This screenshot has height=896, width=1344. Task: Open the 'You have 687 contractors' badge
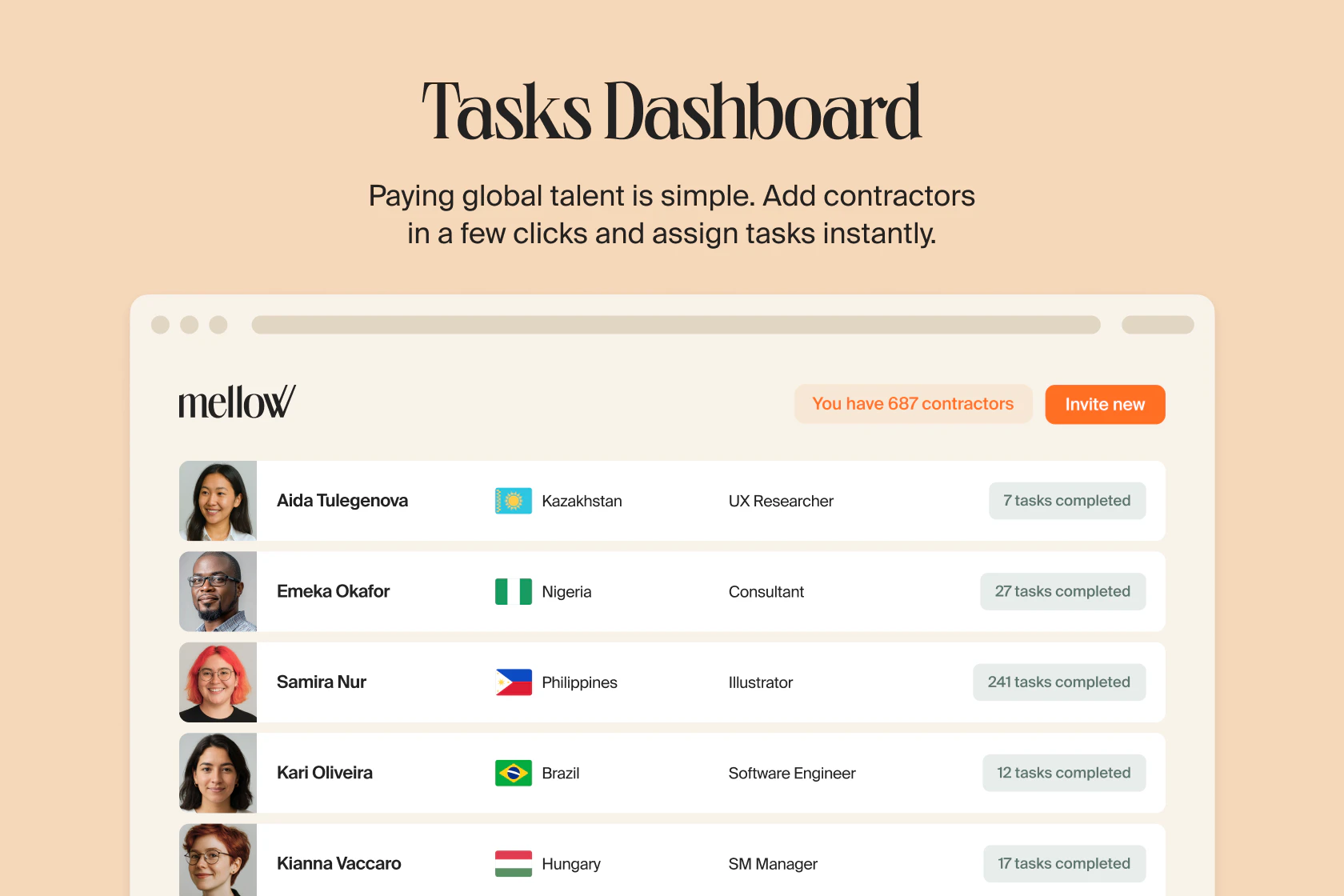pyautogui.click(x=913, y=404)
